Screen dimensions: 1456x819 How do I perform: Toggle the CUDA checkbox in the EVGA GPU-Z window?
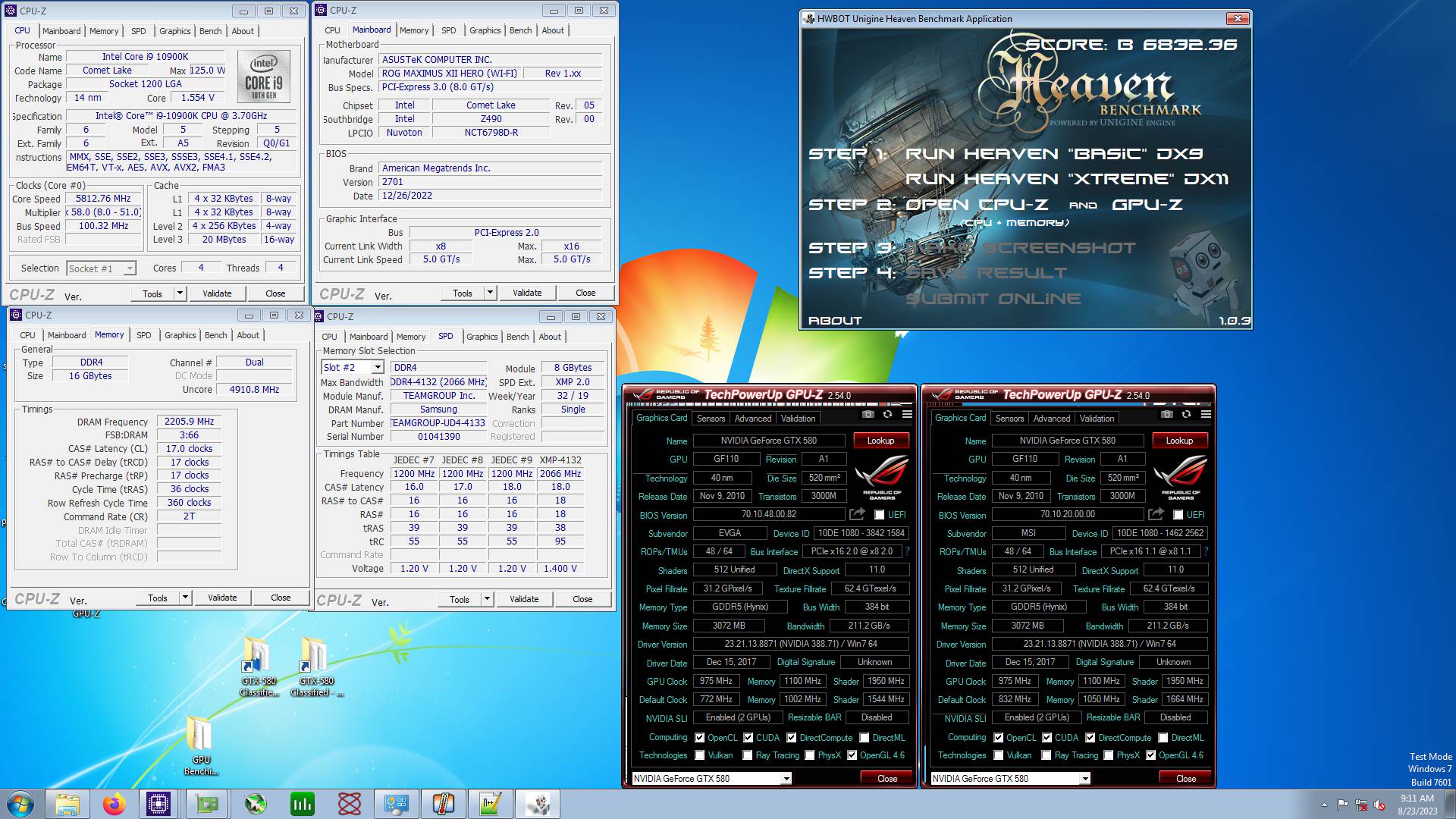tap(748, 737)
